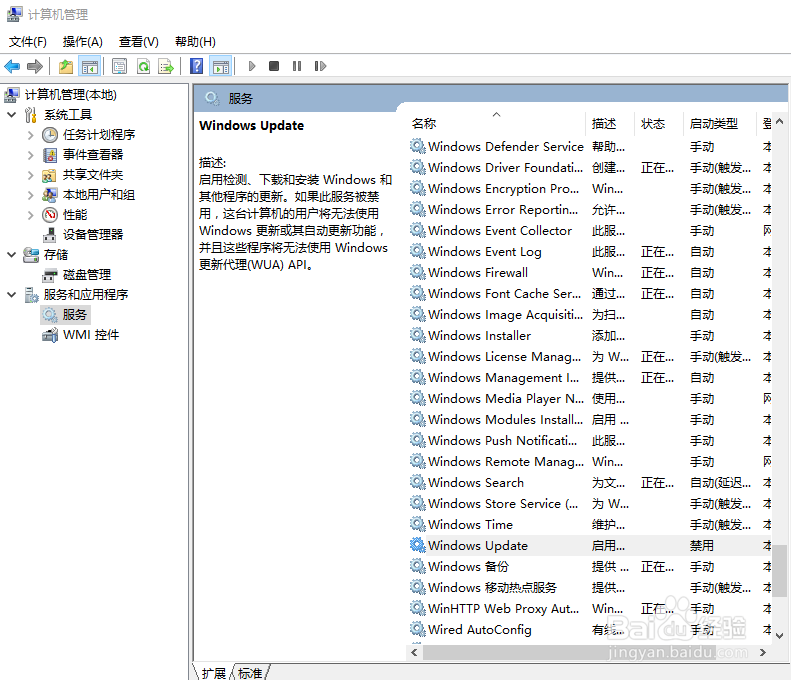Expand the 任务计划程序 node
This screenshot has height=680, width=791.
coord(30,135)
